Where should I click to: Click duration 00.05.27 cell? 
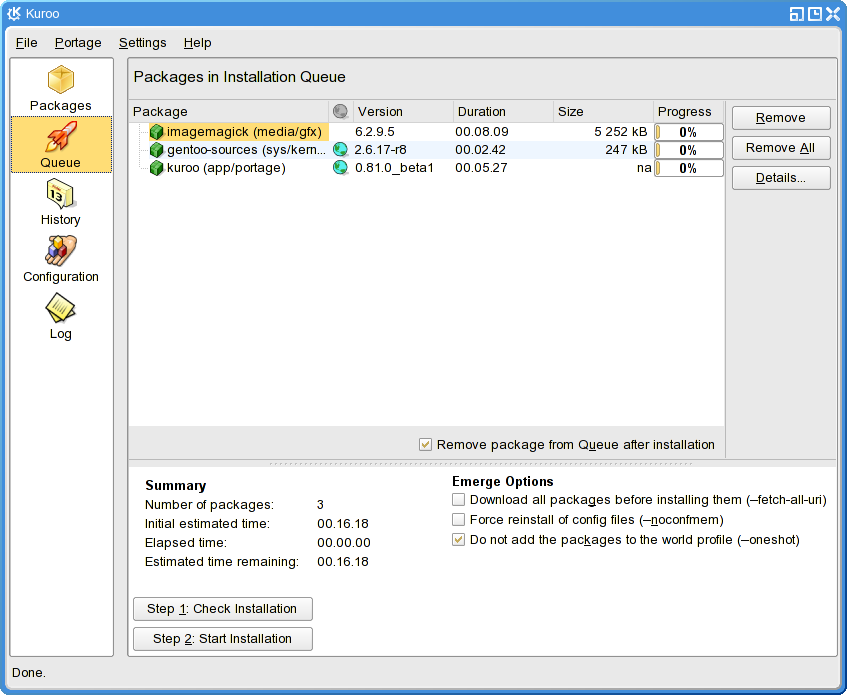tap(481, 168)
